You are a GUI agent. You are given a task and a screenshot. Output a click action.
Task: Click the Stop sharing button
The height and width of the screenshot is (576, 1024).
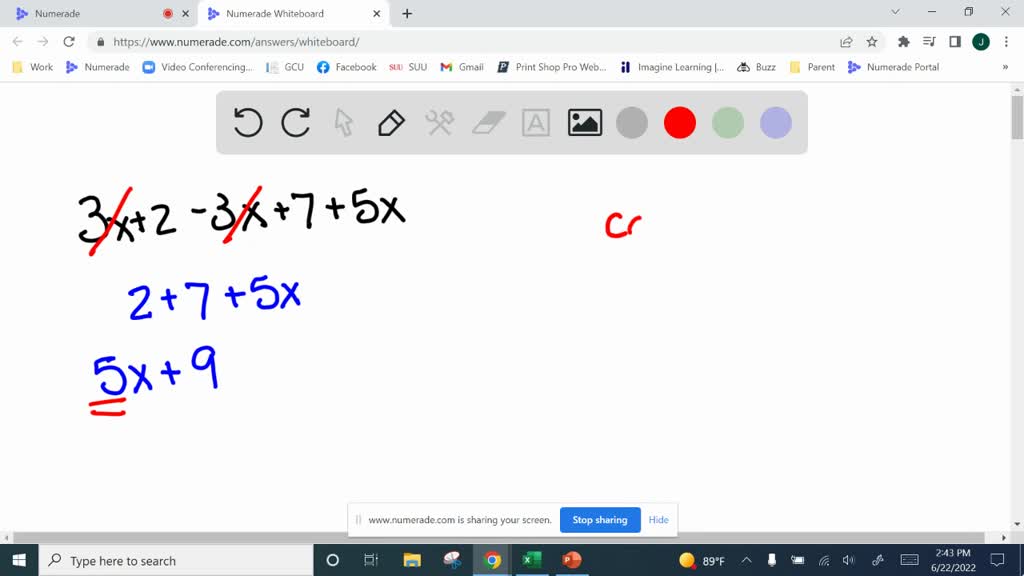click(600, 520)
